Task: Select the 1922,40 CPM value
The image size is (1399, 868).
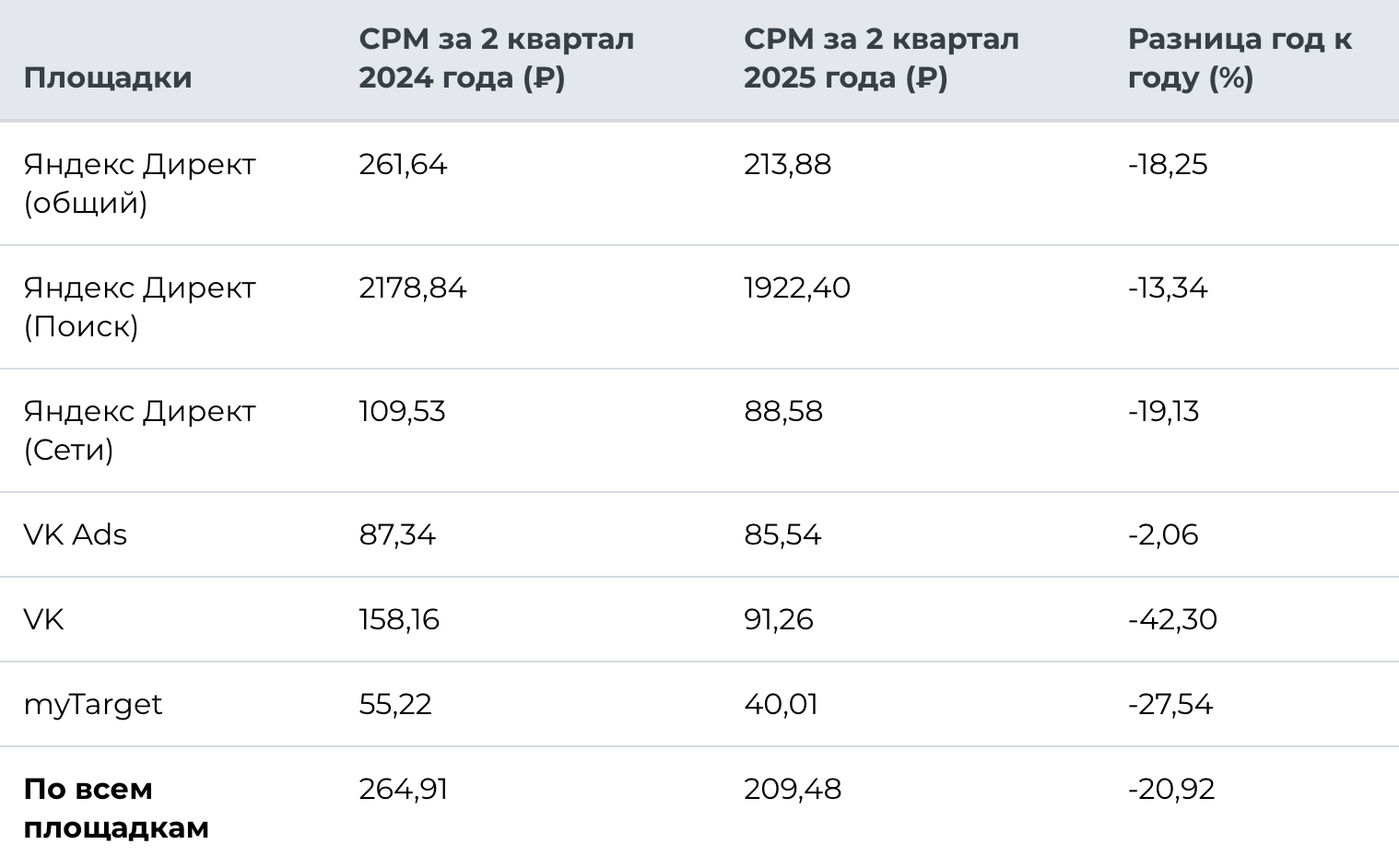Action: (797, 287)
